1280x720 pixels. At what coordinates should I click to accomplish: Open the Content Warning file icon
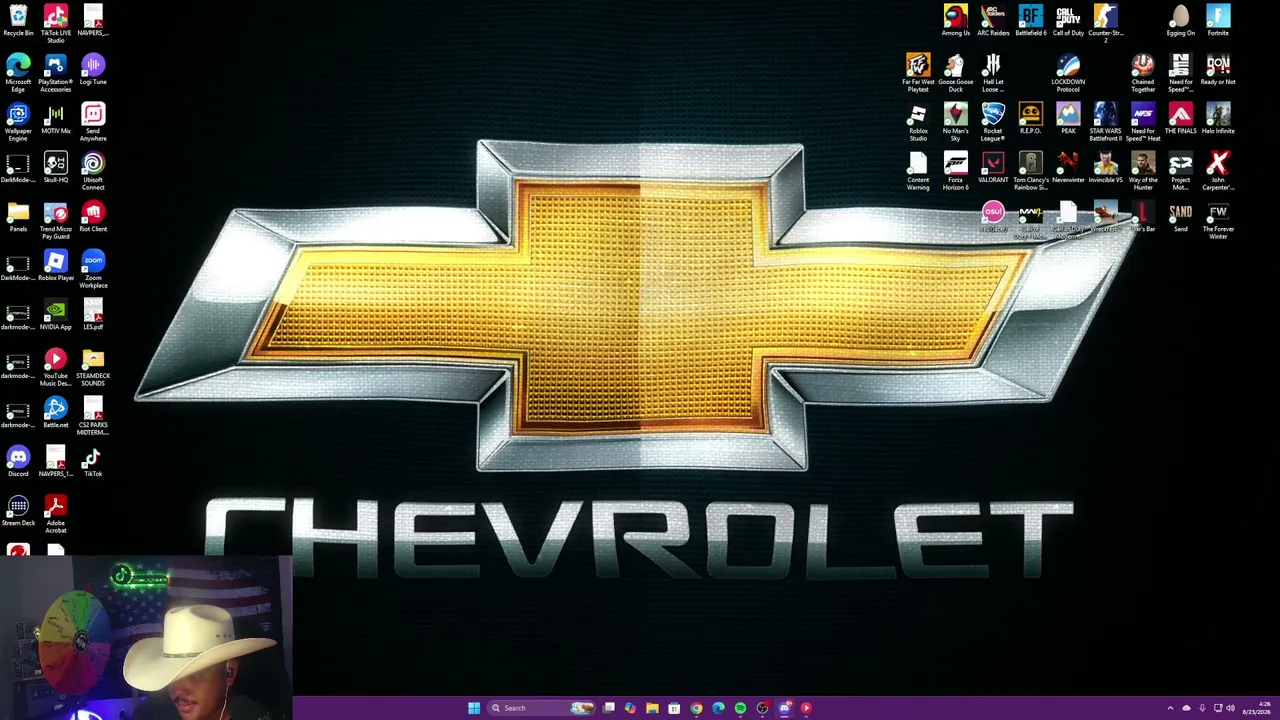tap(918, 171)
